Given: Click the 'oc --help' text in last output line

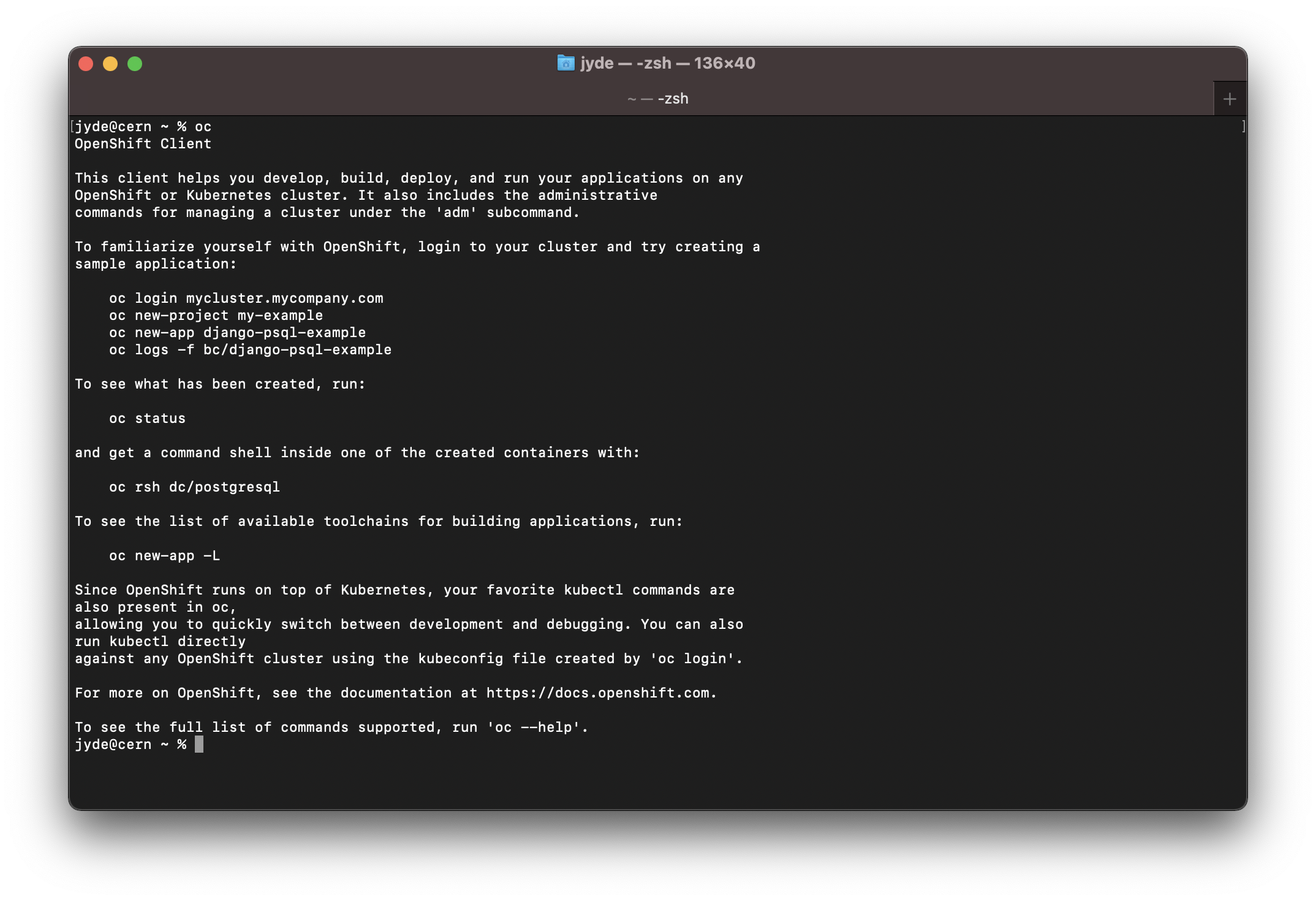Looking at the screenshot, I should click(534, 728).
